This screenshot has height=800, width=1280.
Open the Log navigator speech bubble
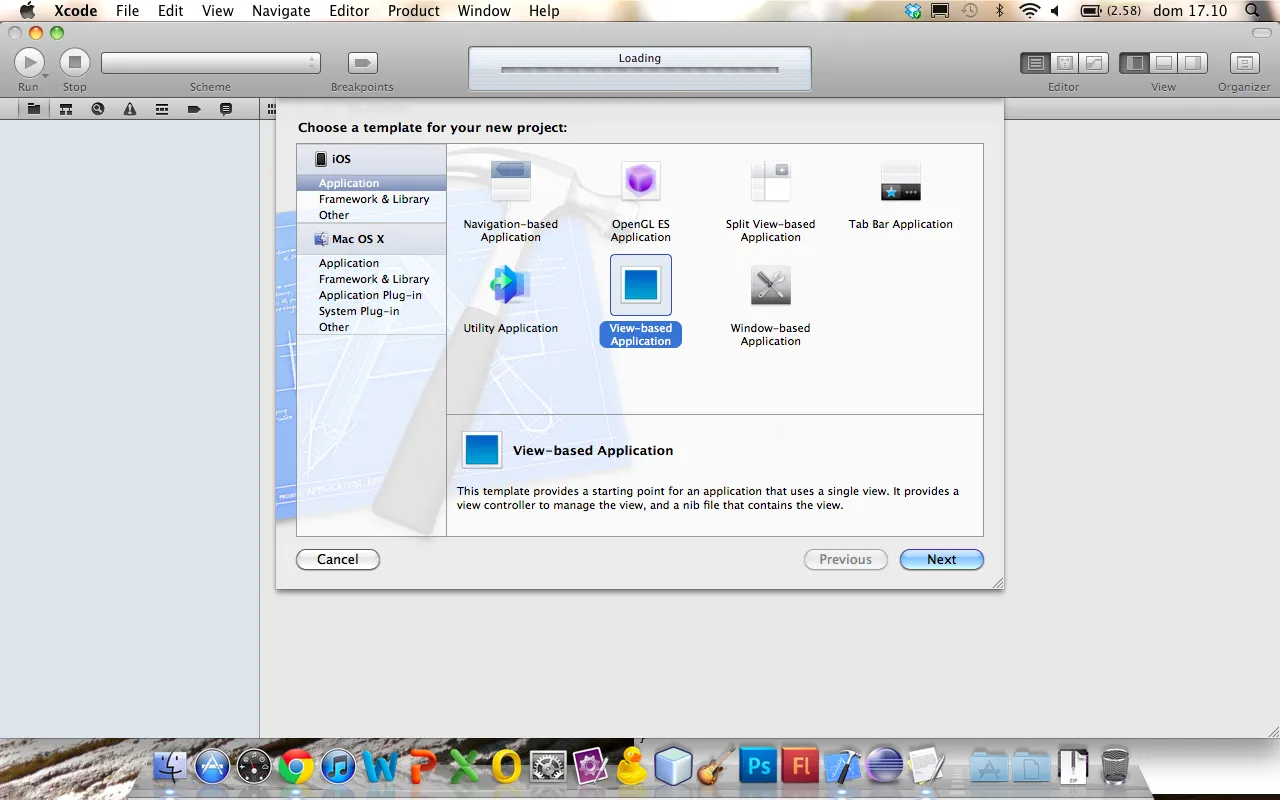pos(226,109)
